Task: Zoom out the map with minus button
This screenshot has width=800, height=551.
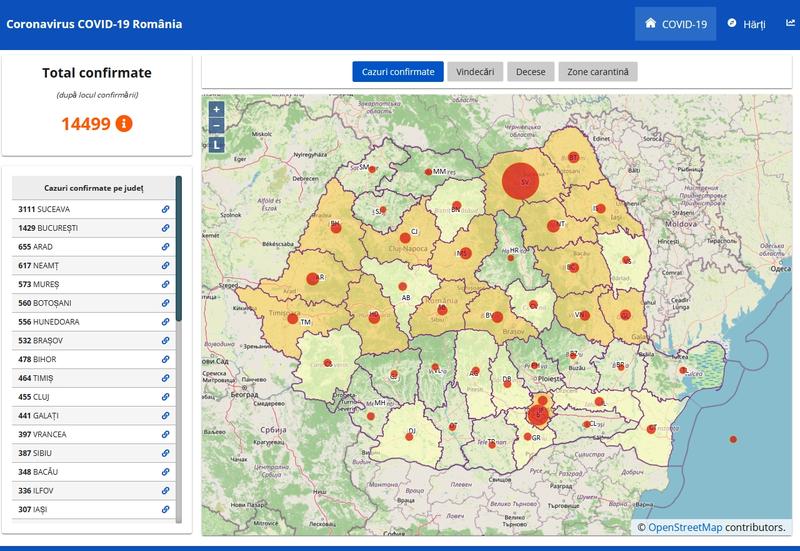Action: click(x=217, y=125)
